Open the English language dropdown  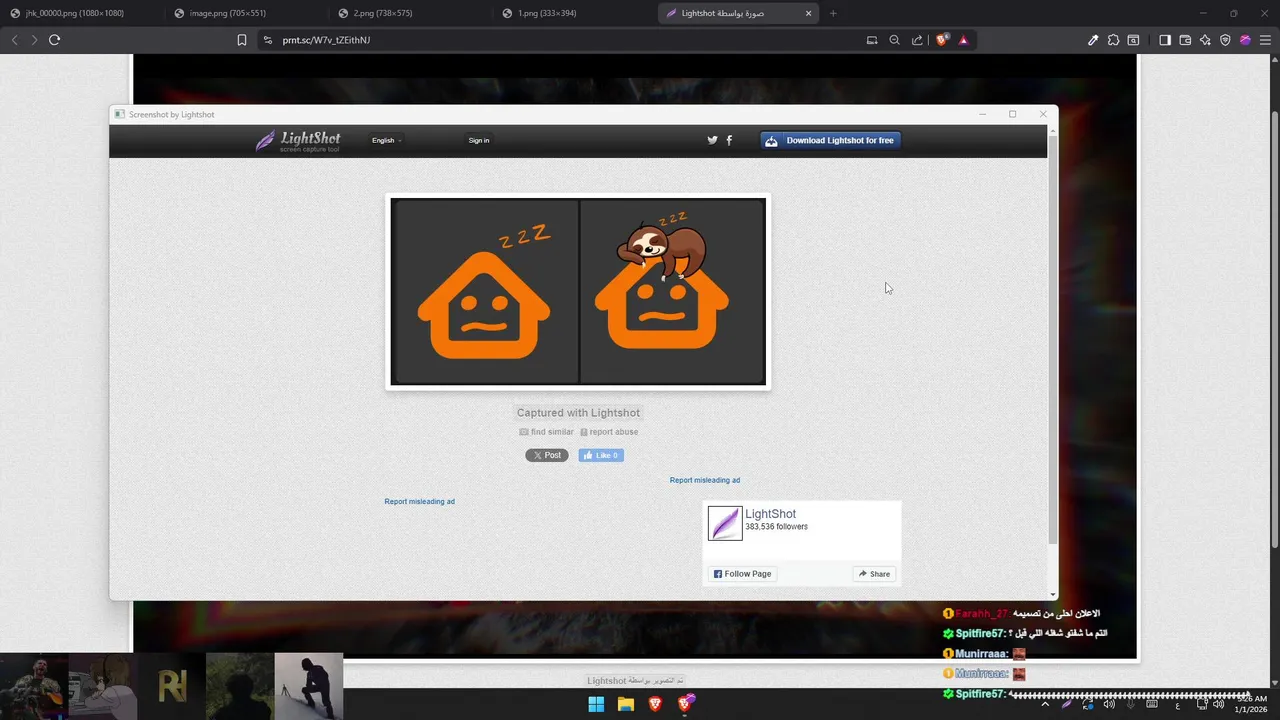click(386, 141)
